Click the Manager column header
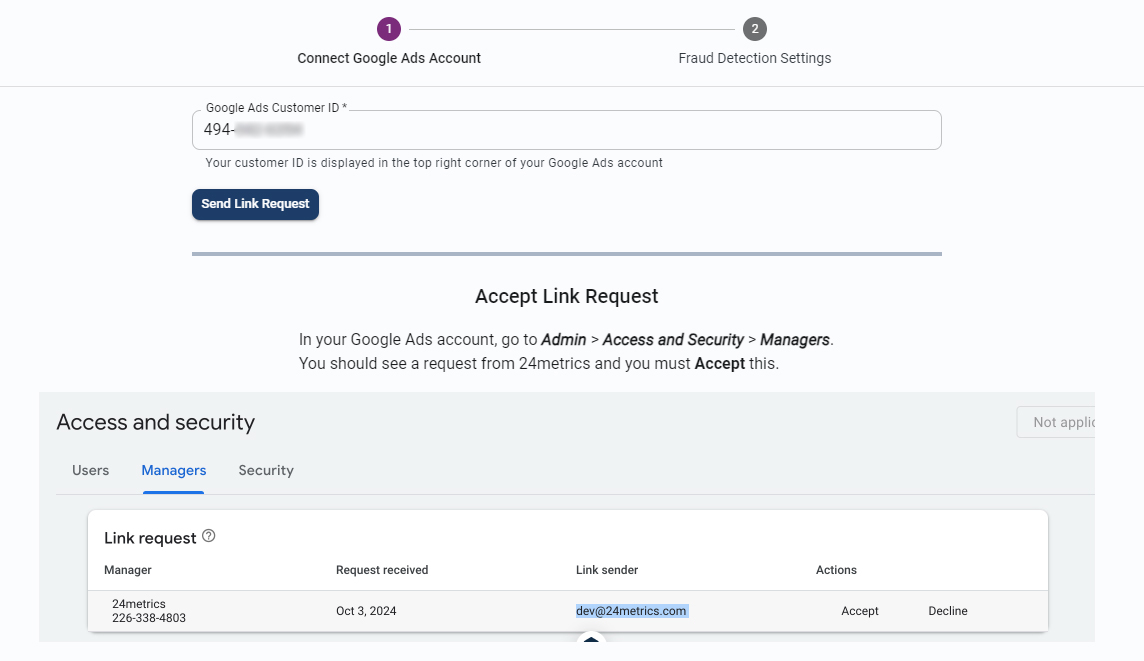 (x=128, y=571)
